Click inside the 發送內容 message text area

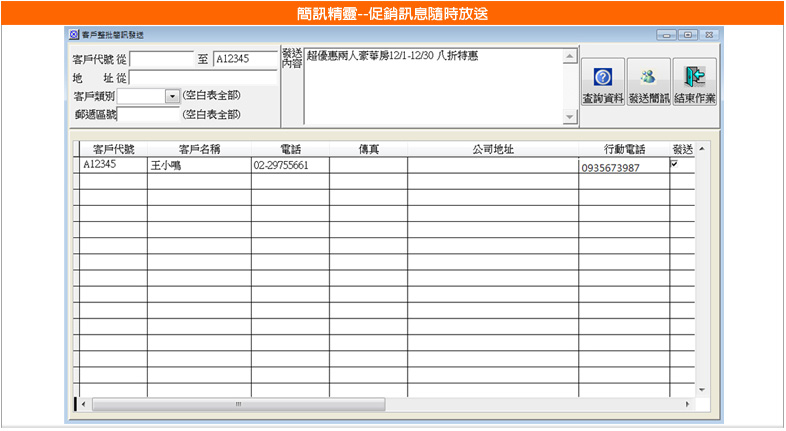click(433, 87)
